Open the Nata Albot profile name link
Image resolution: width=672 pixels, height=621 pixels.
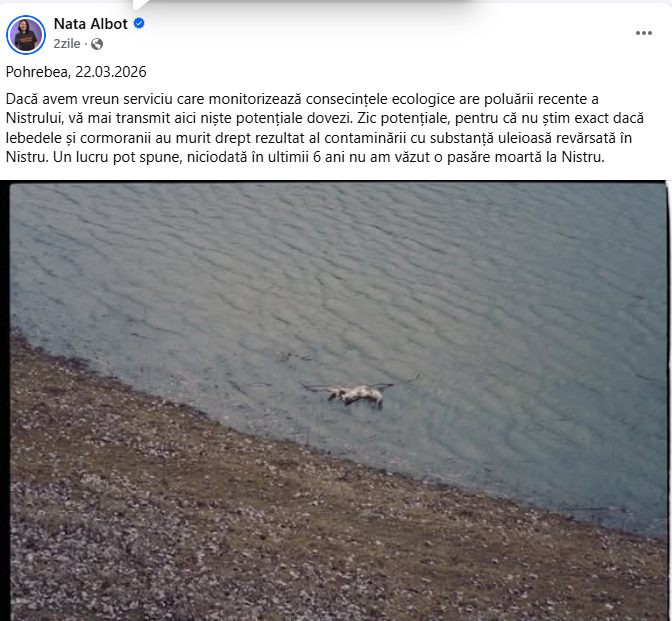point(90,24)
